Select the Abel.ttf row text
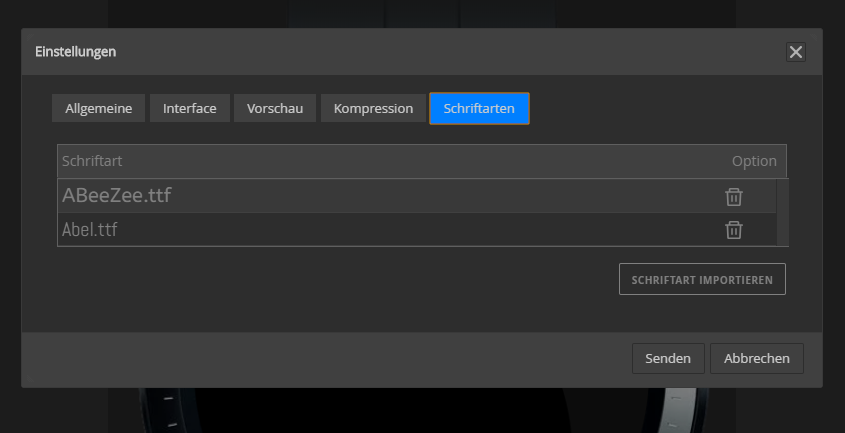The height and width of the screenshot is (433, 845). (89, 230)
